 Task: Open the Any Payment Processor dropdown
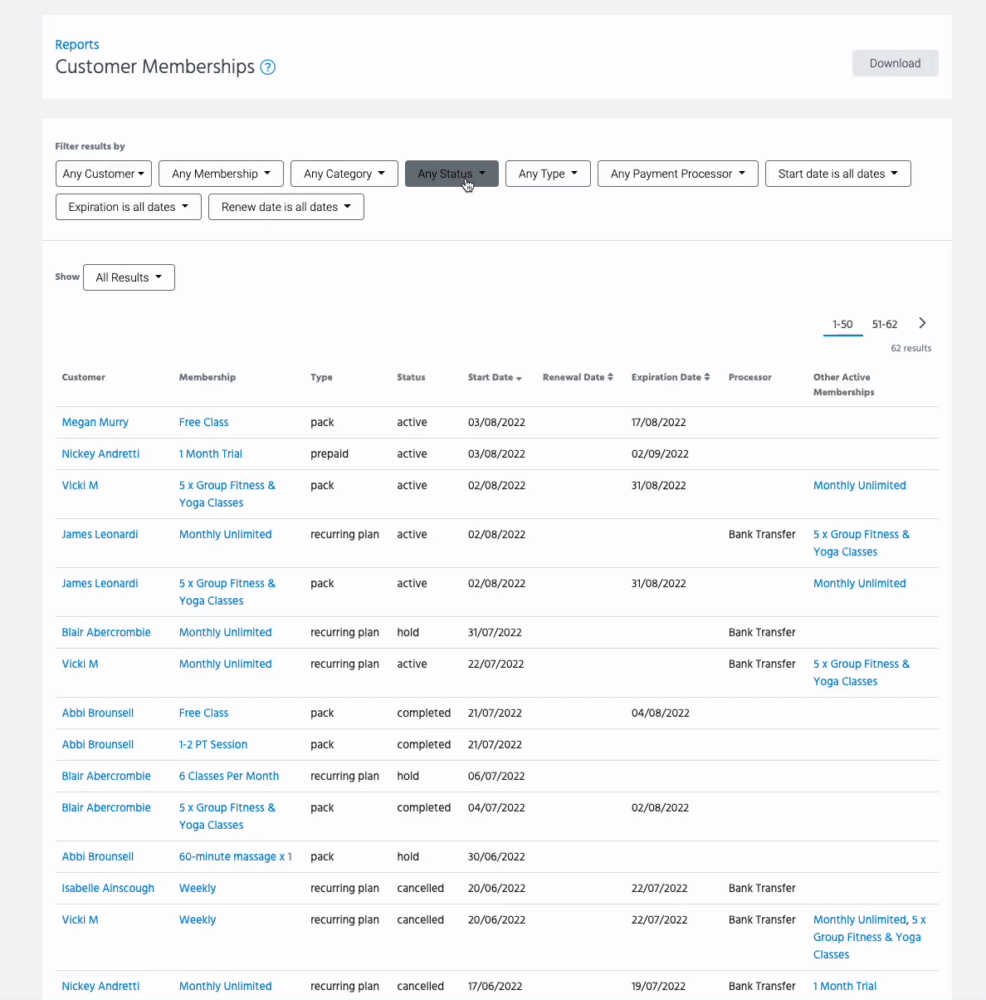(677, 174)
